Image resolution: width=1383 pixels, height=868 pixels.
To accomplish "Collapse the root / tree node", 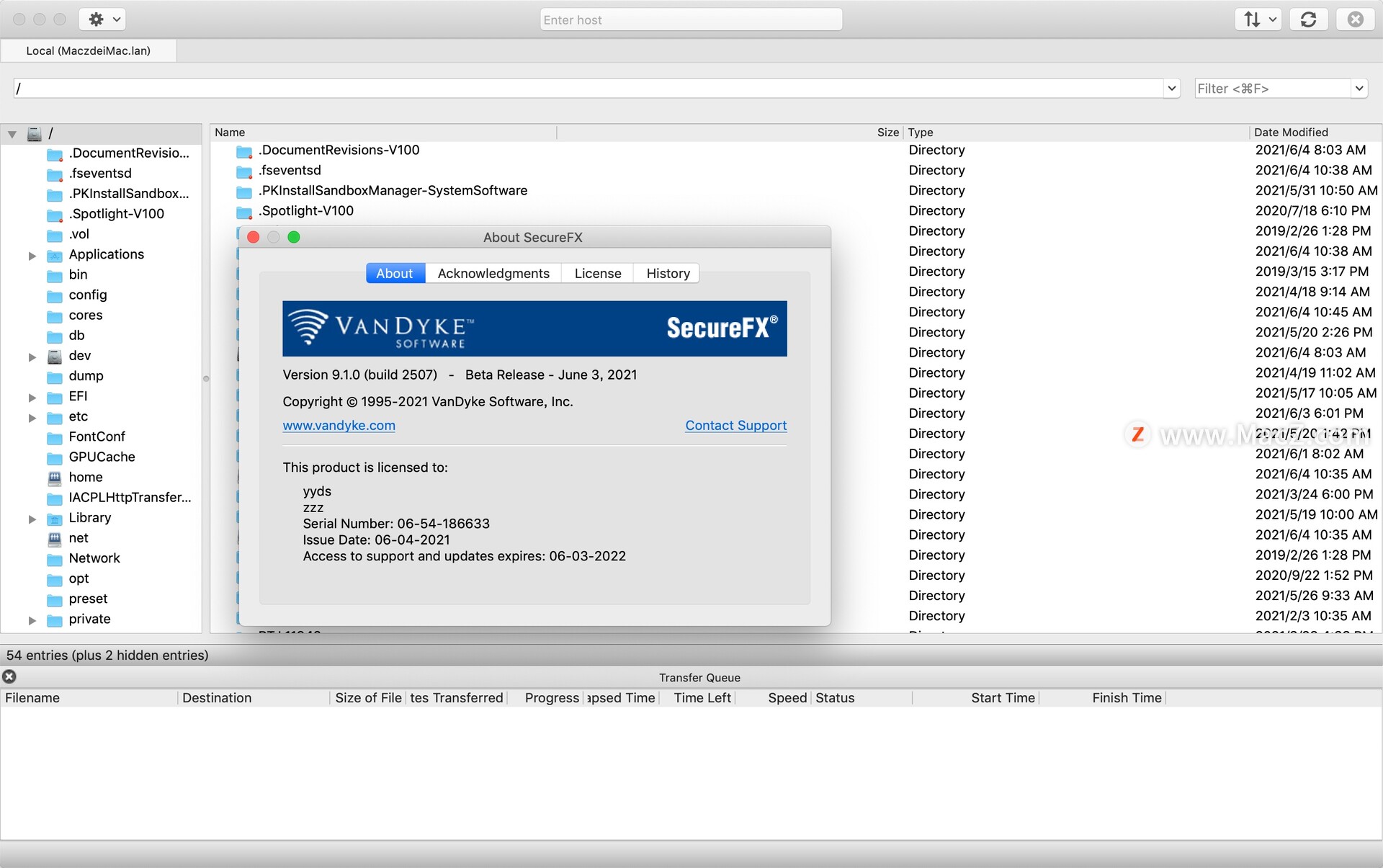I will tap(12, 134).
